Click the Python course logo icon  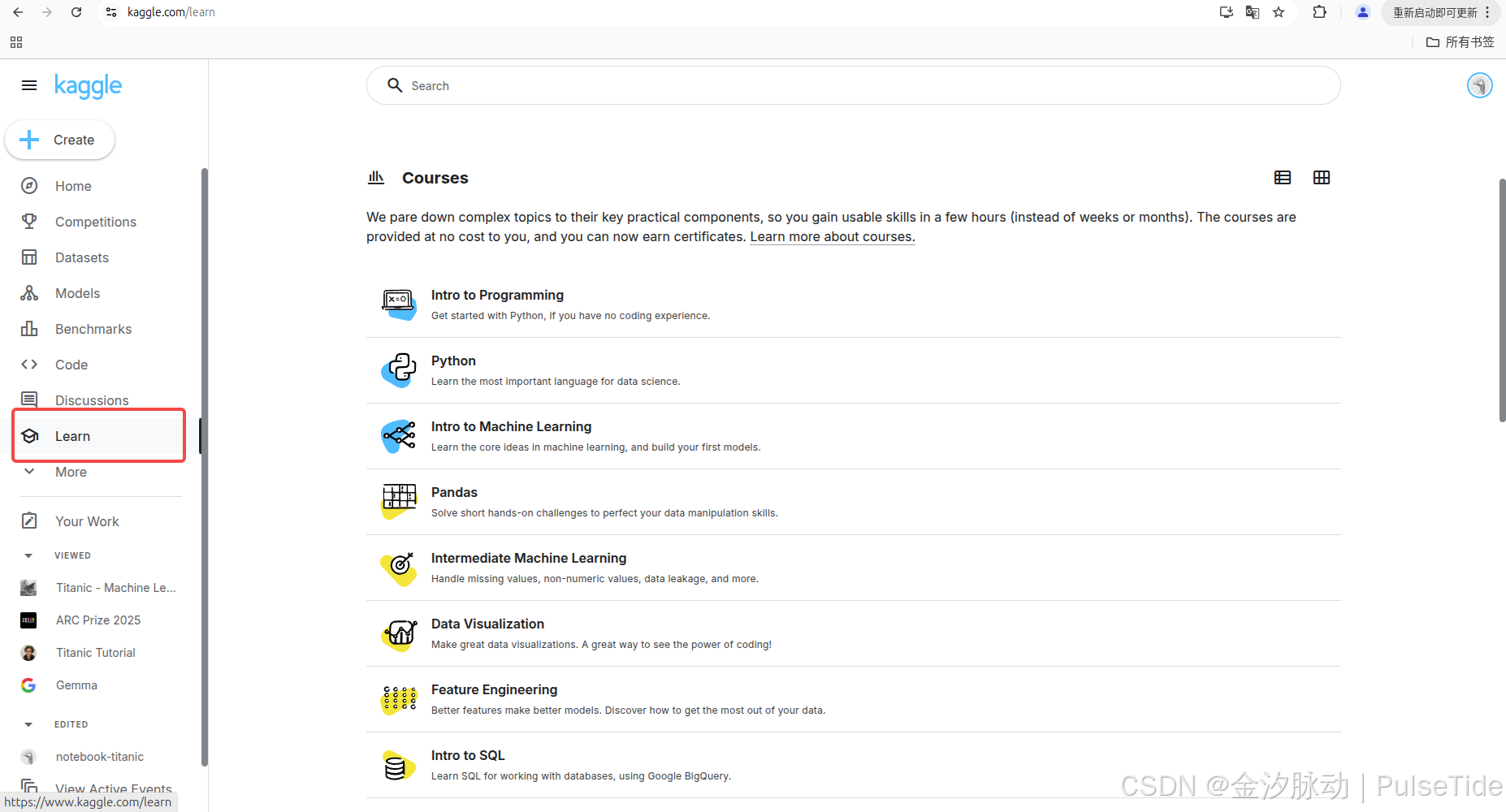(x=399, y=370)
